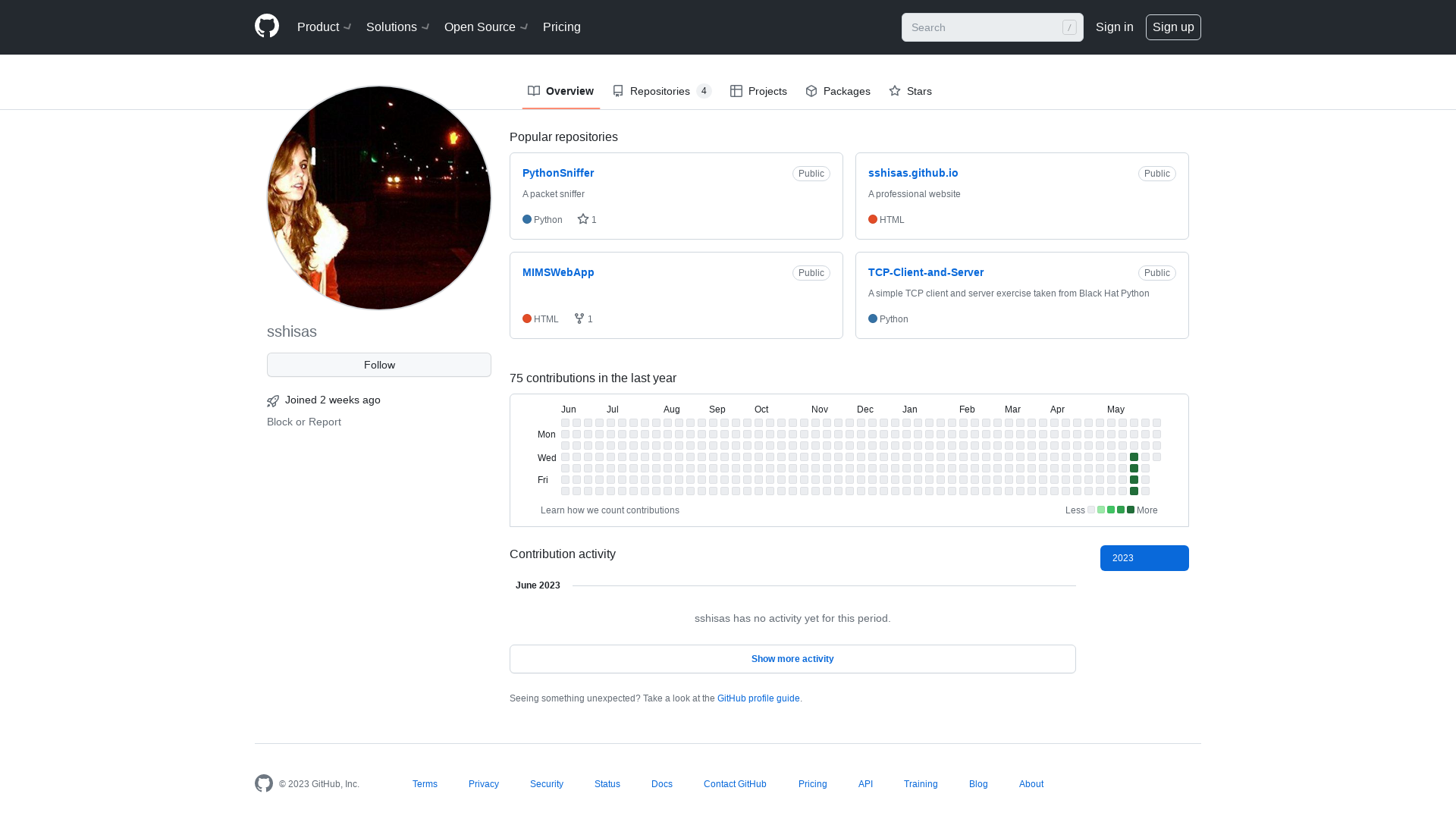Click the Packages shield icon

pos(811,91)
